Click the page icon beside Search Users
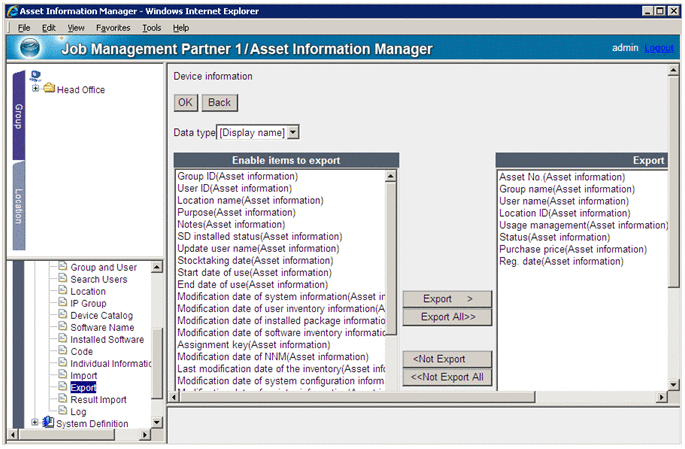 [63, 278]
